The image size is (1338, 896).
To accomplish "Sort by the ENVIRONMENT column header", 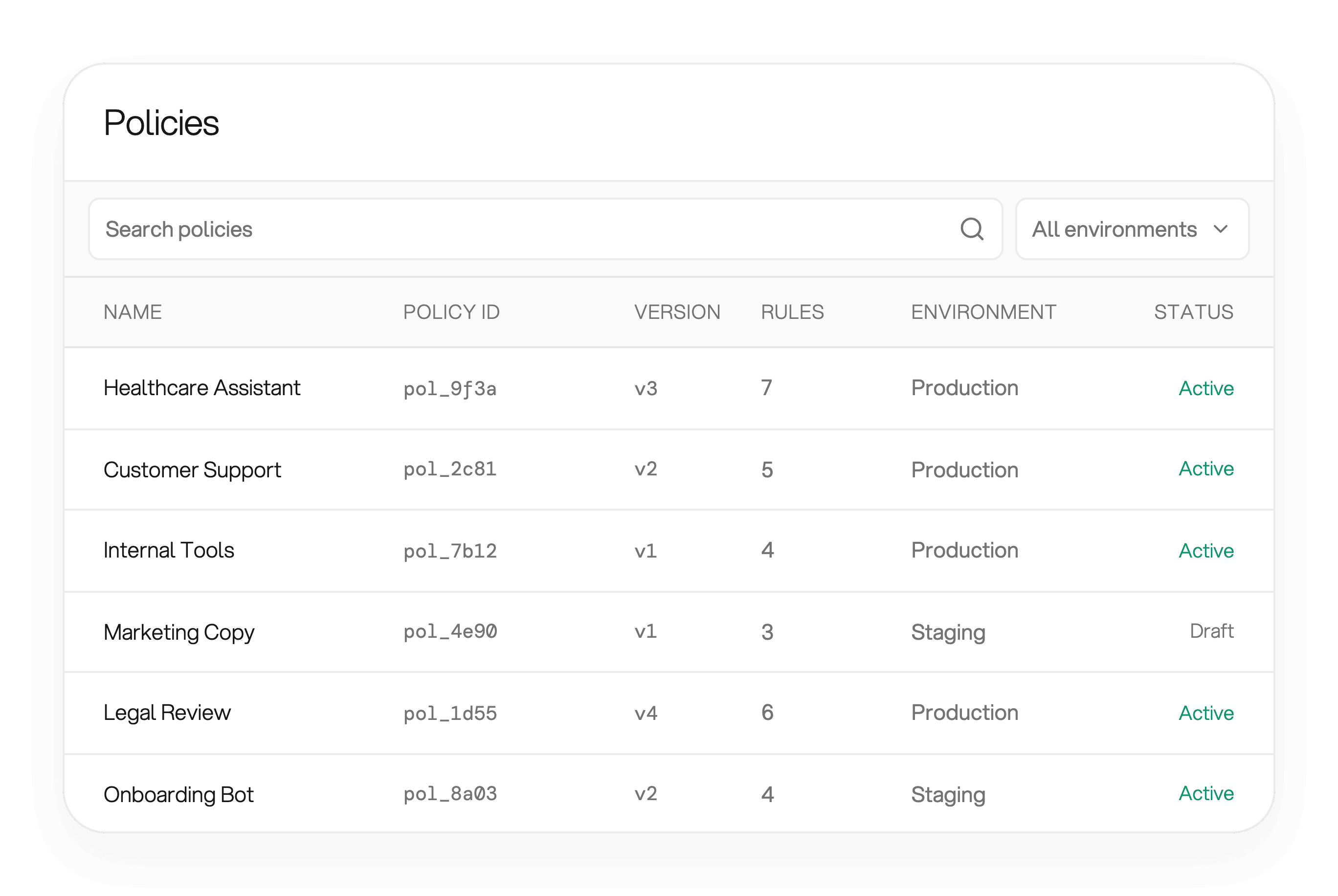I will tap(983, 312).
